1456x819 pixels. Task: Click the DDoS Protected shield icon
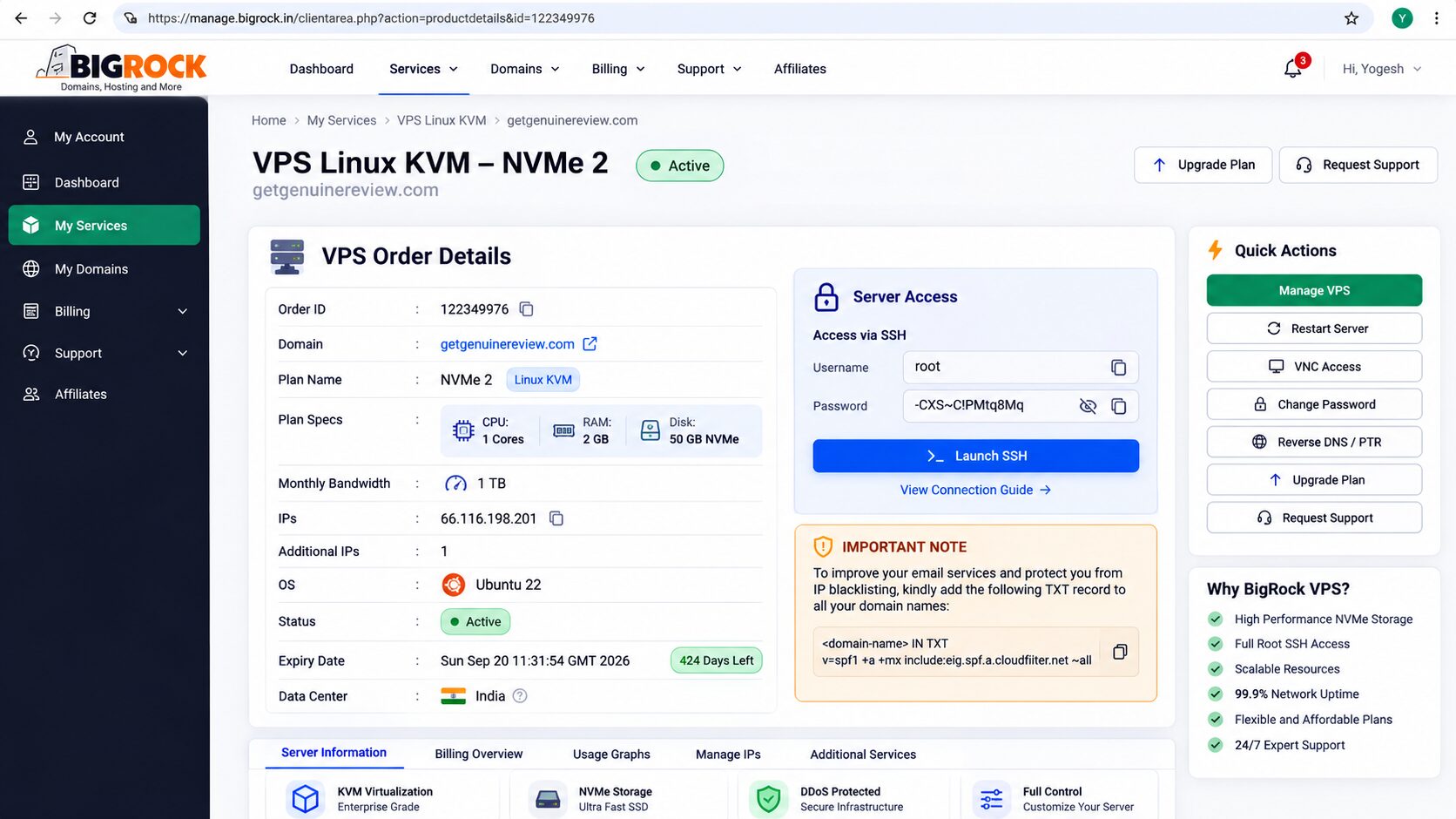pos(768,798)
